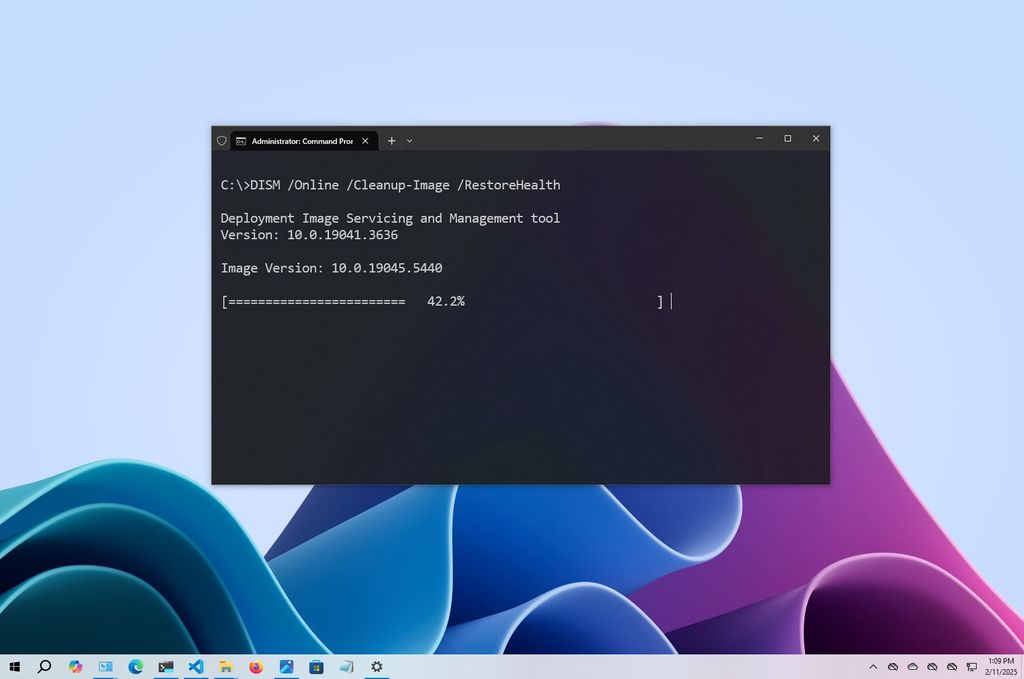Image resolution: width=1024 pixels, height=679 pixels.
Task: Select the Administrator: Command Prompt tab
Action: click(x=300, y=140)
